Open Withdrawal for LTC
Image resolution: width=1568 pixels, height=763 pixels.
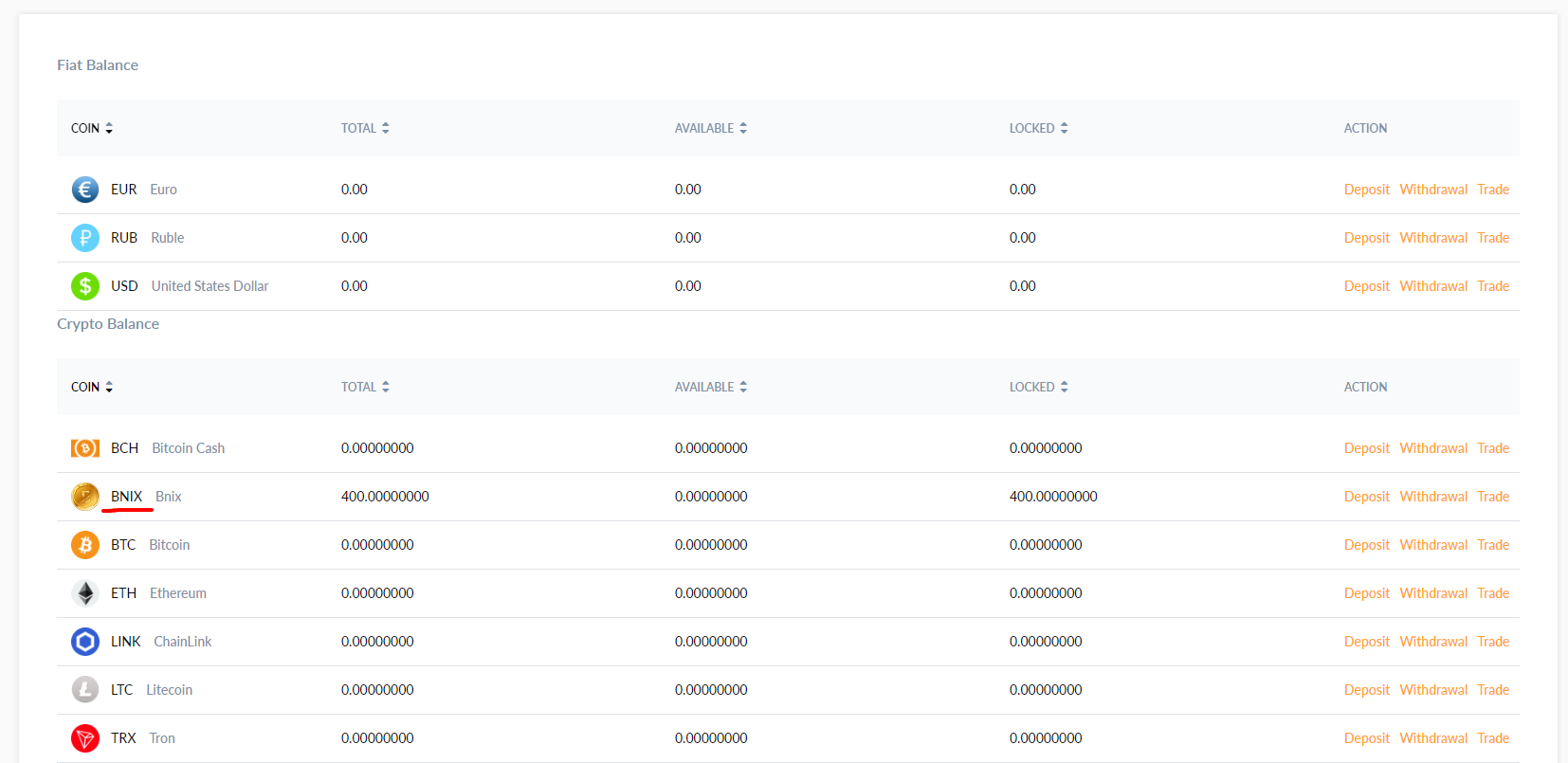[1433, 690]
